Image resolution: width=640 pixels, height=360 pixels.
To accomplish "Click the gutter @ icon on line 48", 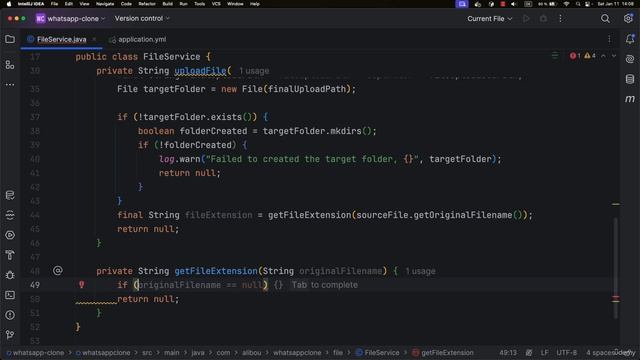I will [x=58, y=270].
